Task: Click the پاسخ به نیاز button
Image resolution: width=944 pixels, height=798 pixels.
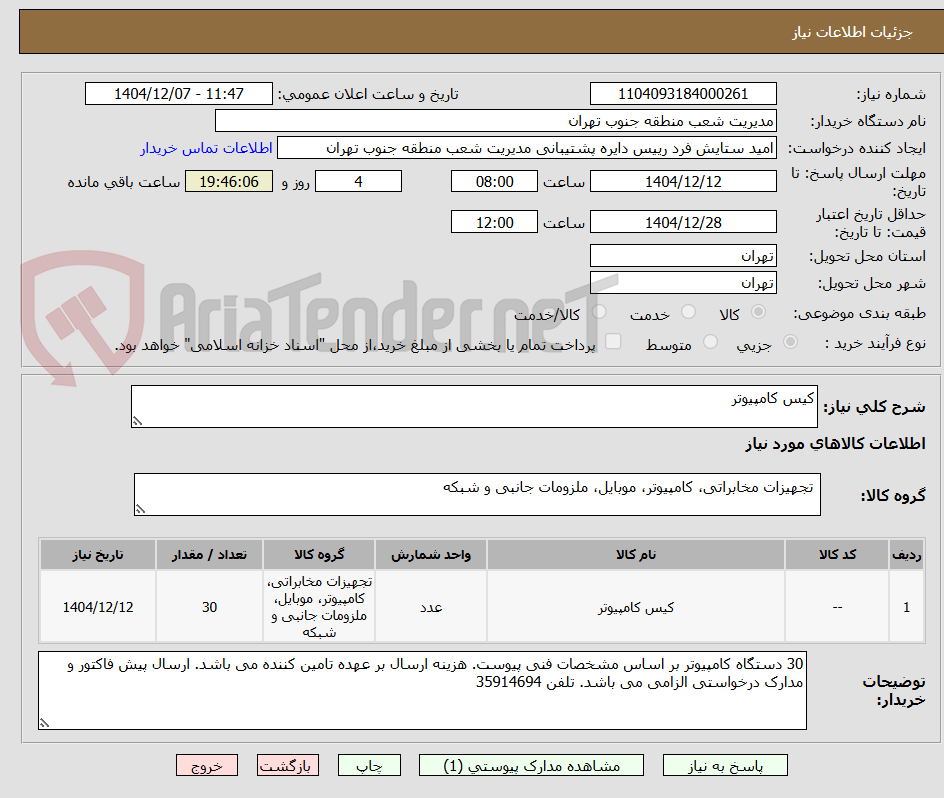Action: pos(725,765)
